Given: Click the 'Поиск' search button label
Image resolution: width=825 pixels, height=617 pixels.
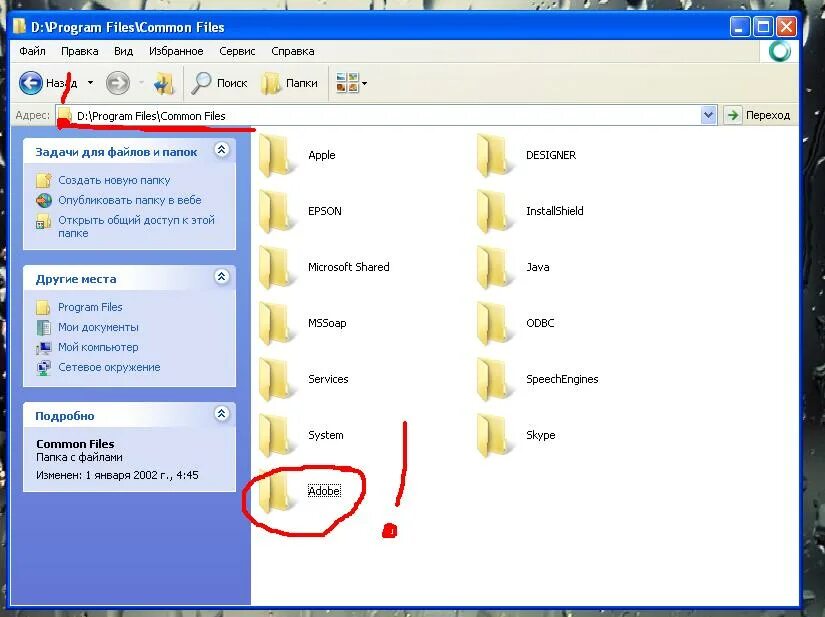Looking at the screenshot, I should click(232, 83).
